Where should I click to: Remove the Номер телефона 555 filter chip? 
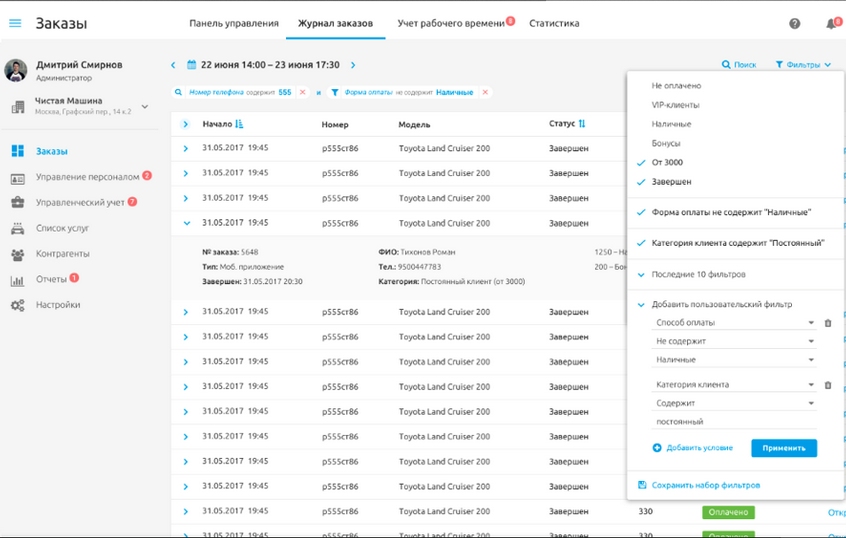[303, 92]
